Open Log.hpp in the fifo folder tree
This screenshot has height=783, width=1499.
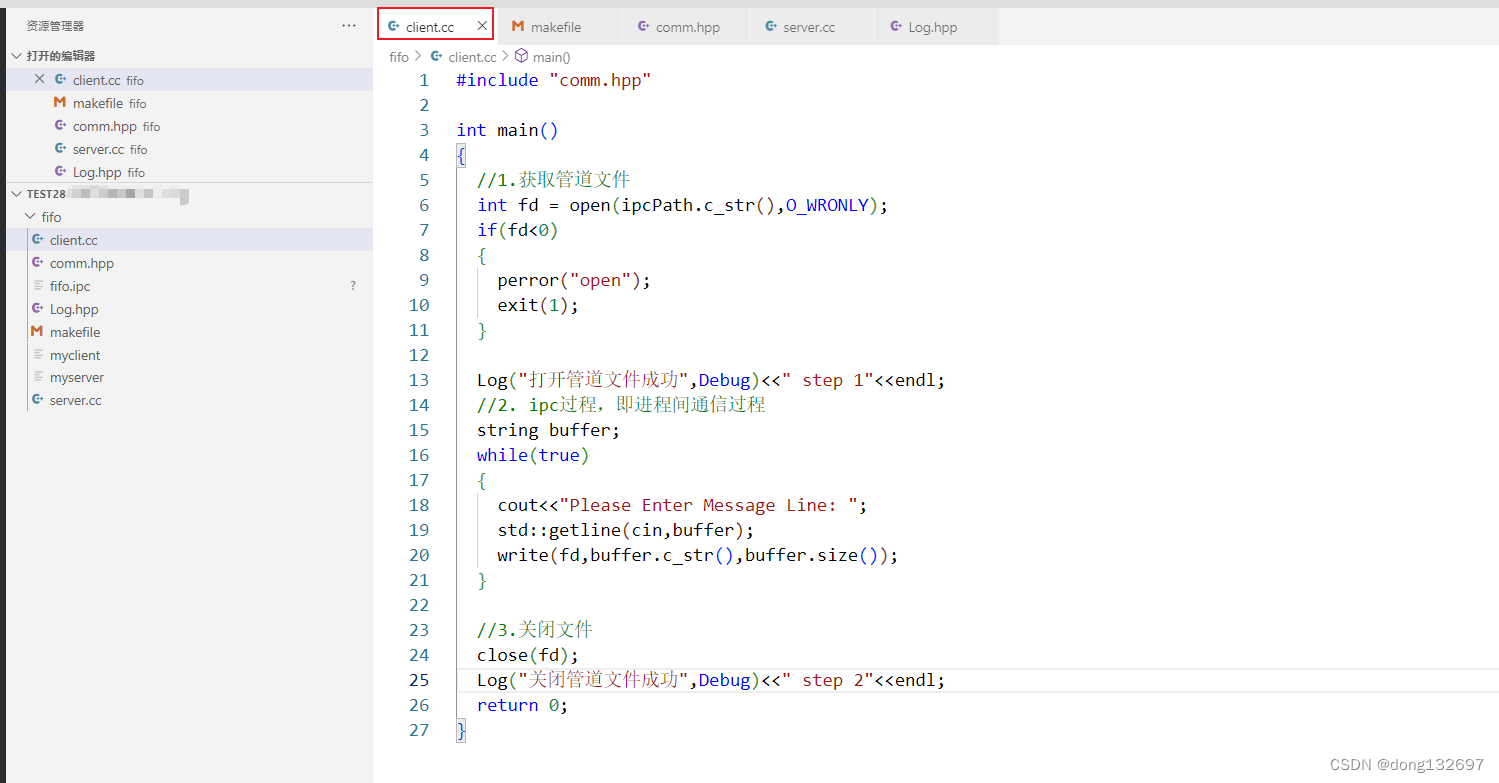coord(190,309)
